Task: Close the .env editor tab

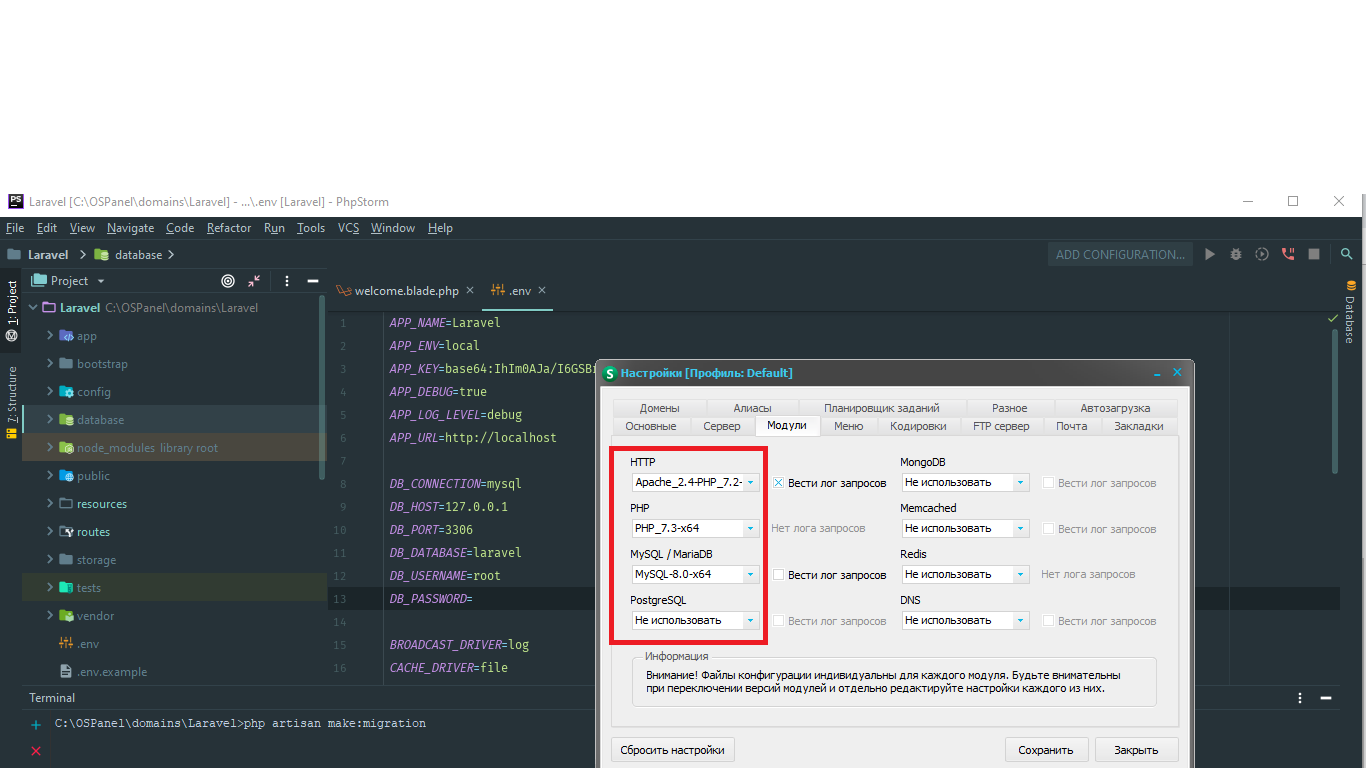Action: (542, 290)
